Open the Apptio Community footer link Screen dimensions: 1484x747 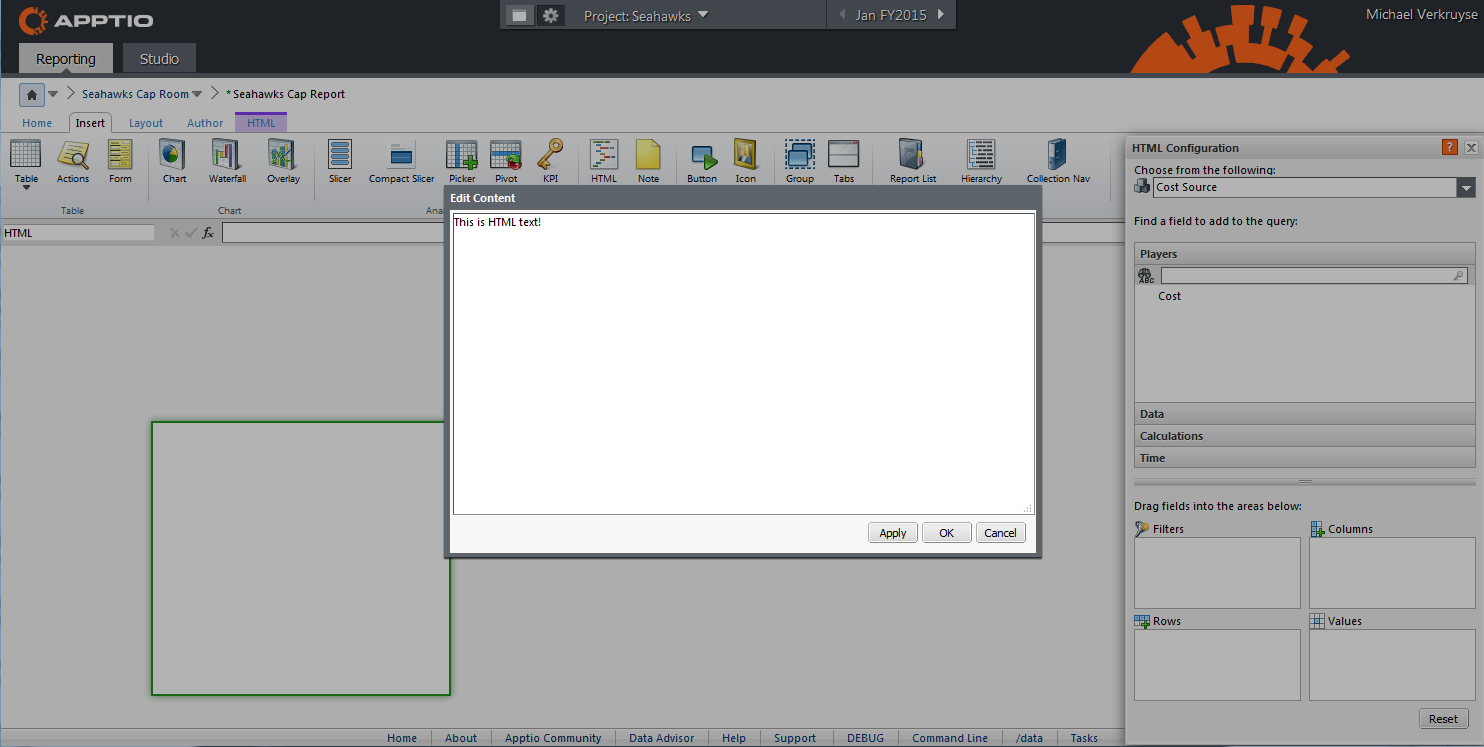pos(553,738)
